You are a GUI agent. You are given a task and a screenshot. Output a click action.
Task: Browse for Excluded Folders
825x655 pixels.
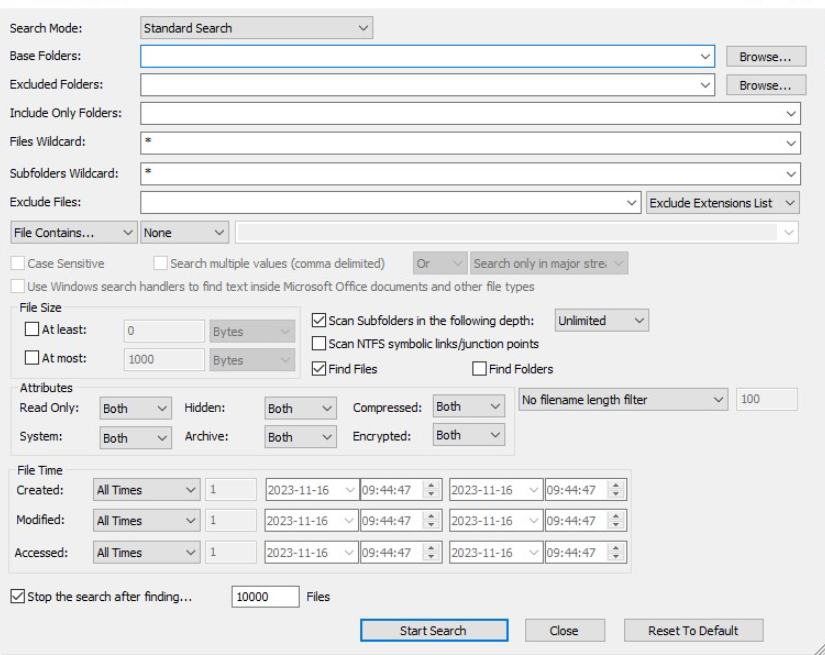[x=766, y=85]
